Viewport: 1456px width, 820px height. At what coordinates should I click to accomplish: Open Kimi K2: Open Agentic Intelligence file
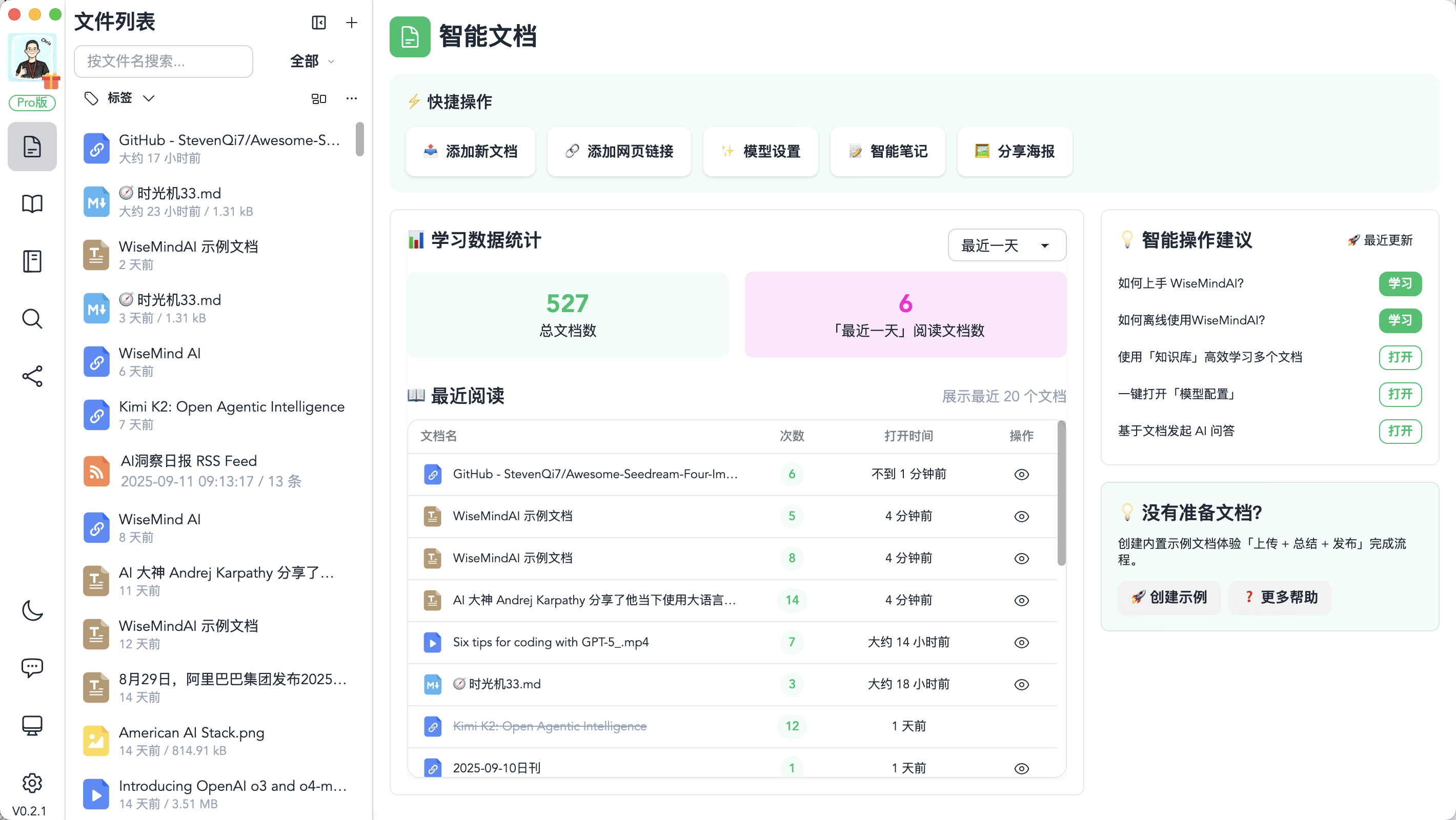(215, 415)
